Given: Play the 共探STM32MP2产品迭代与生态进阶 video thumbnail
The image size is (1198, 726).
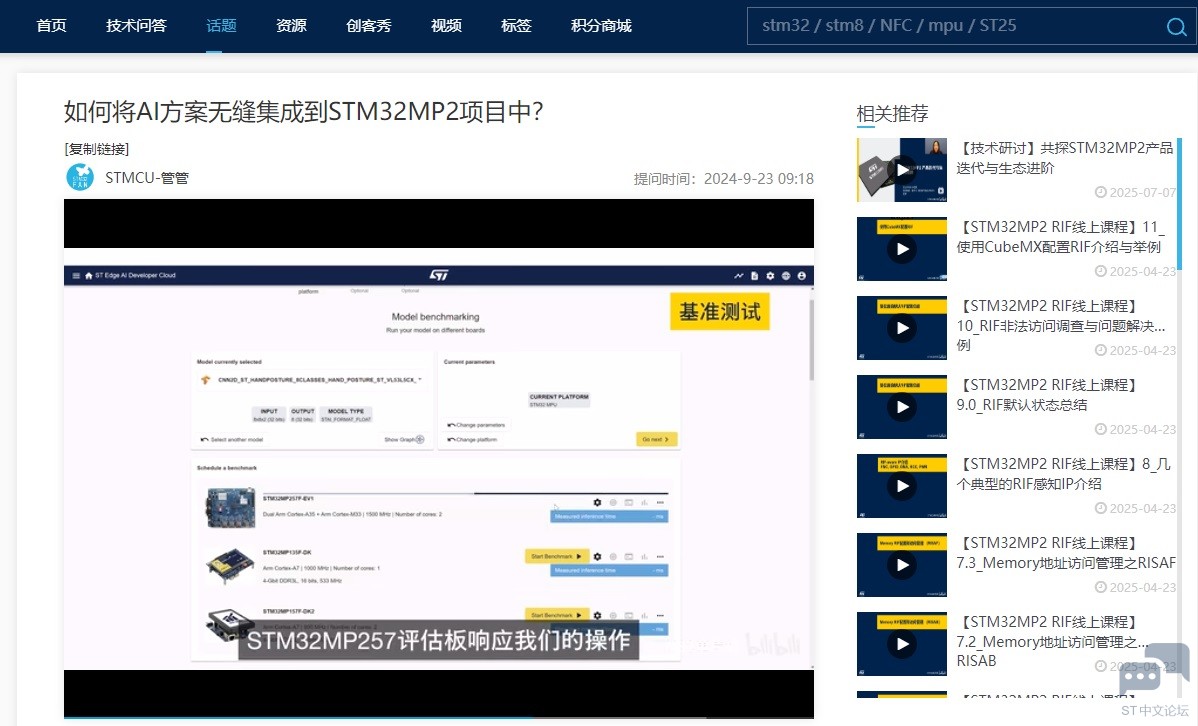Looking at the screenshot, I should point(902,170).
